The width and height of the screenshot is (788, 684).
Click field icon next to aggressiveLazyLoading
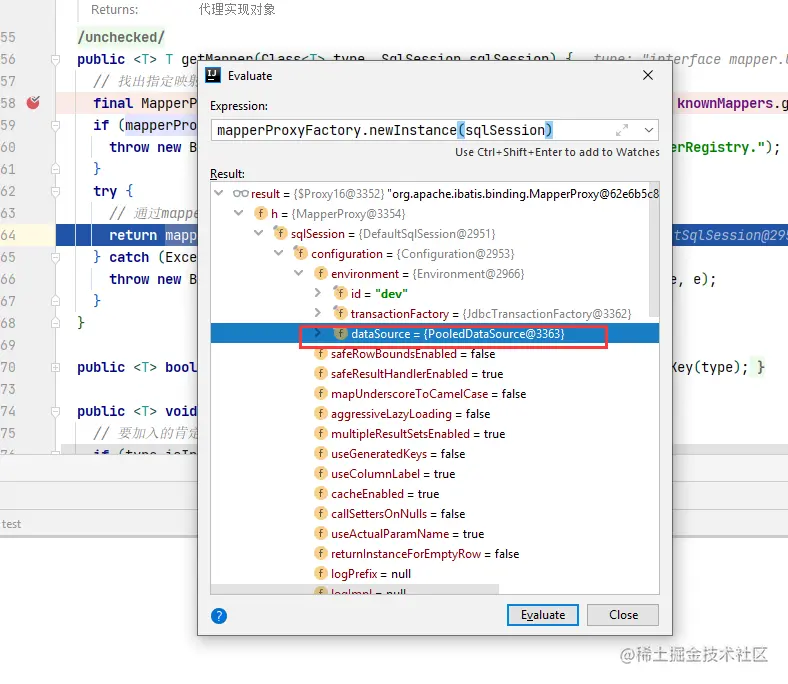(x=320, y=414)
